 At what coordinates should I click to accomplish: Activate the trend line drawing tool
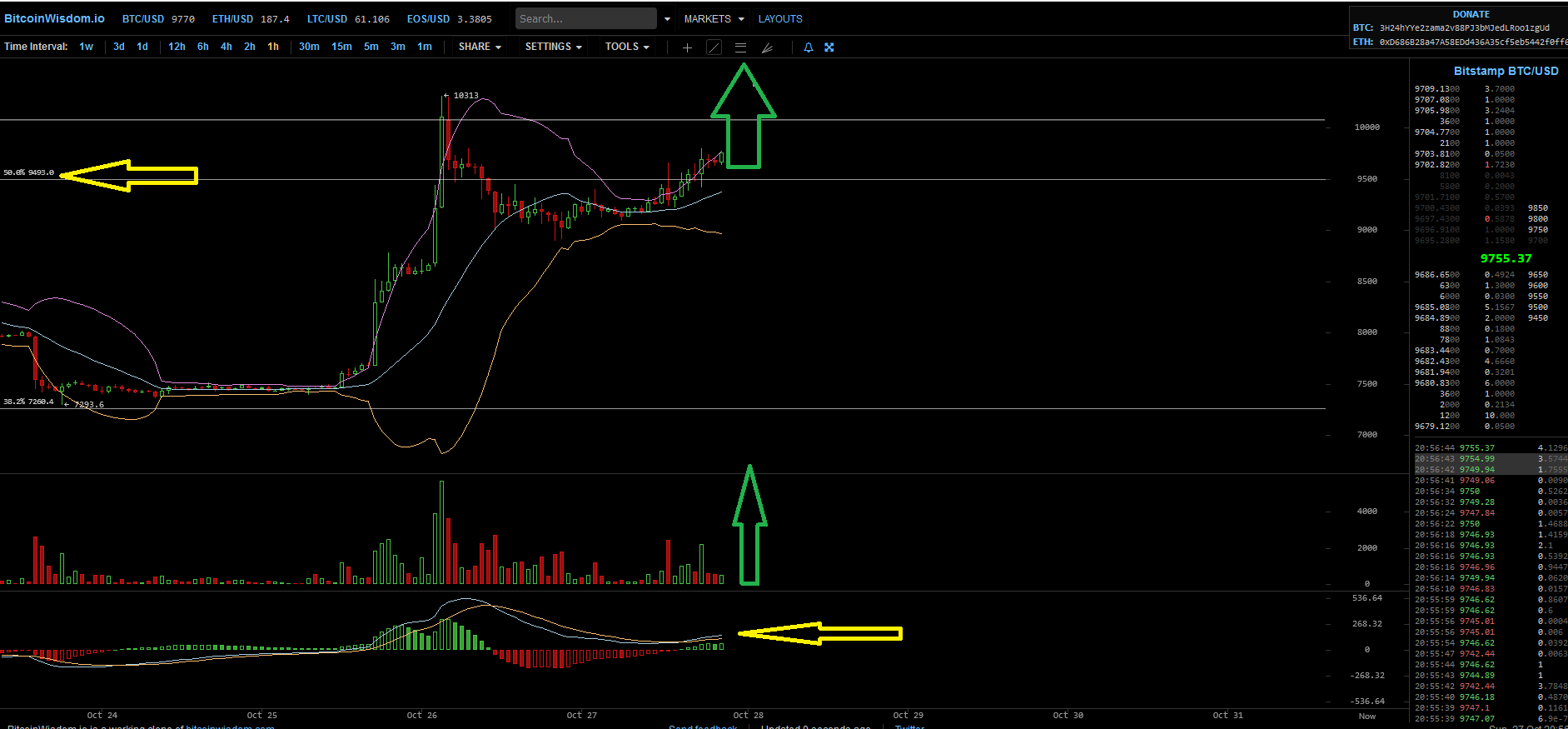point(714,47)
